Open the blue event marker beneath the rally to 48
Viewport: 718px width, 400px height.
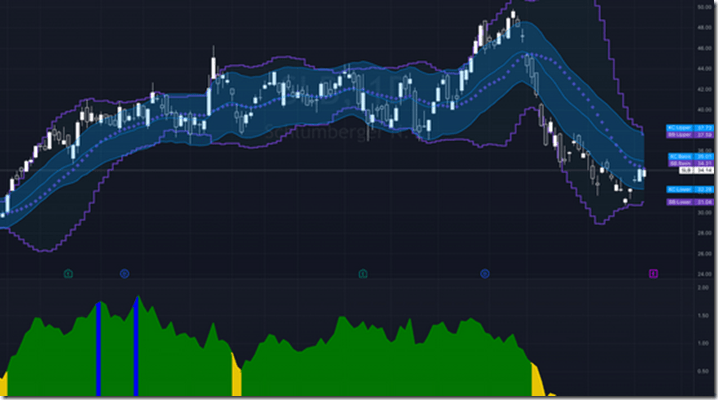coord(484,274)
